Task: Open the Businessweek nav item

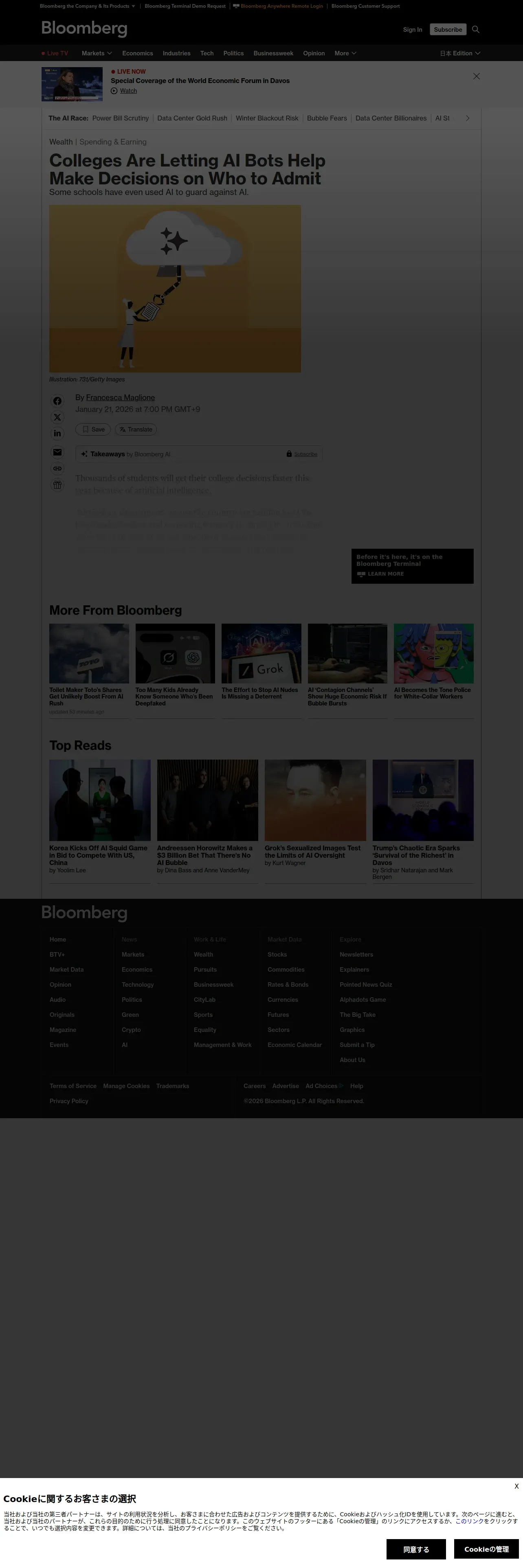Action: (273, 54)
